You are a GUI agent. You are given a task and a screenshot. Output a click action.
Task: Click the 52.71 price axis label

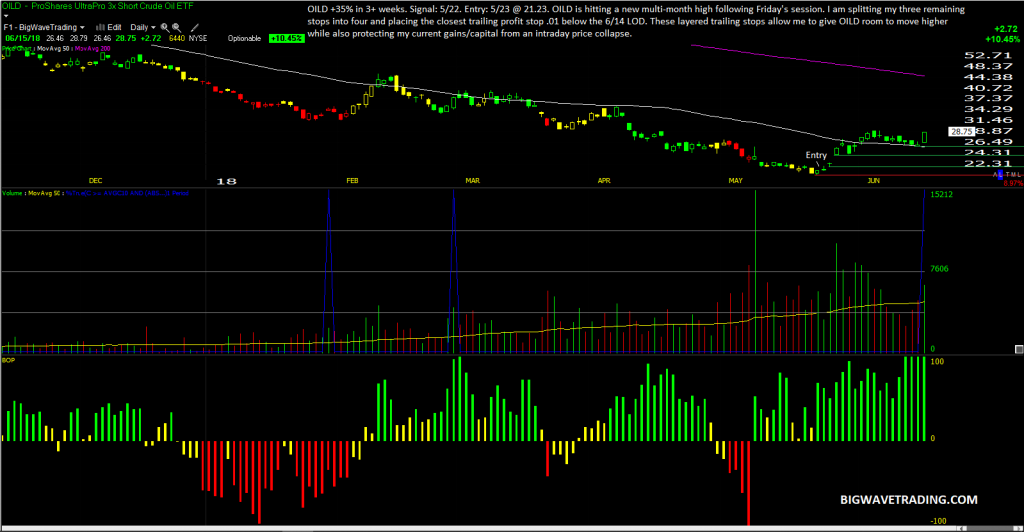pos(988,55)
